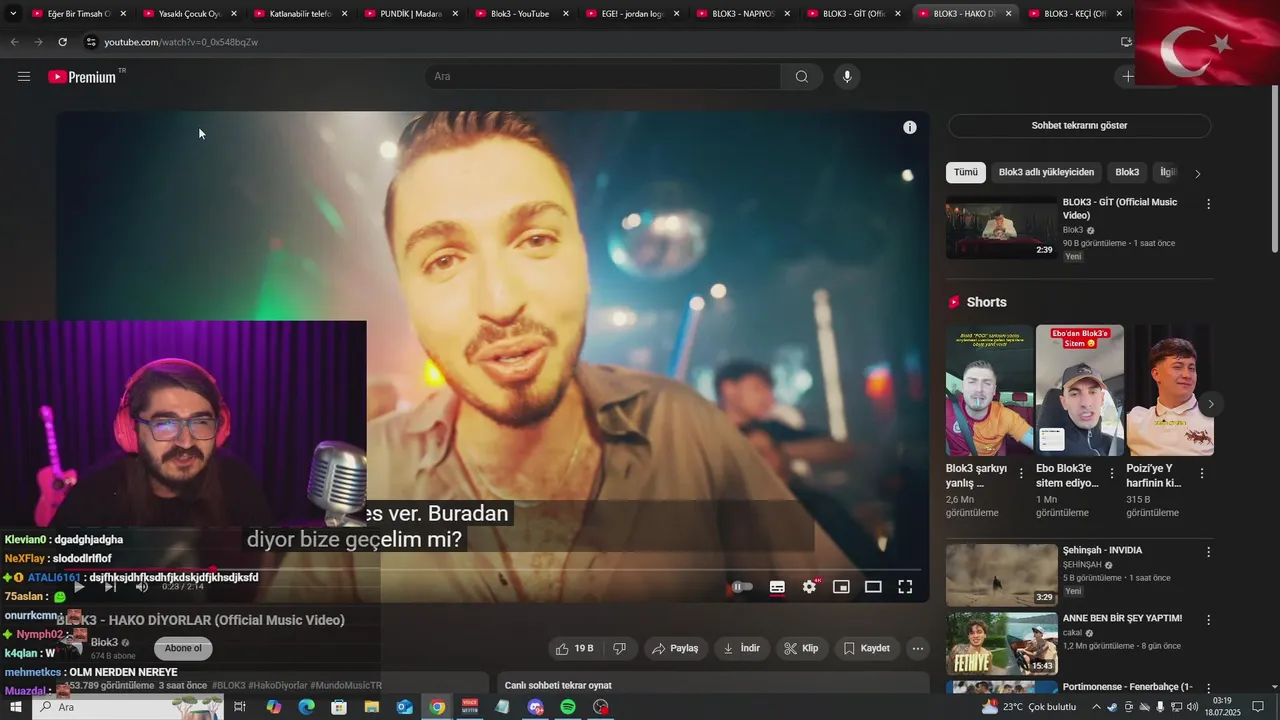The image size is (1280, 720).
Task: Select 'Blok3 adlı yükleyiciden' filter chip
Action: (x=1046, y=172)
